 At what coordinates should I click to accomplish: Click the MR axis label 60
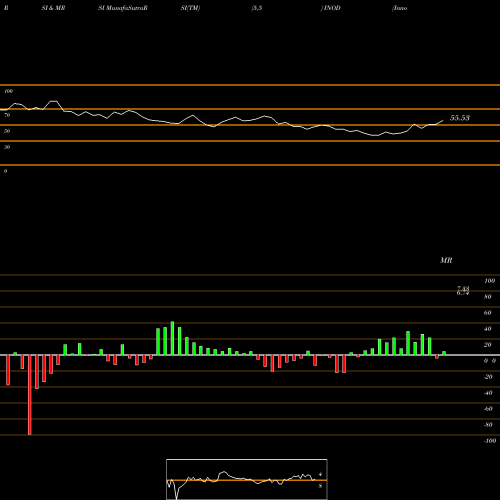[488, 313]
